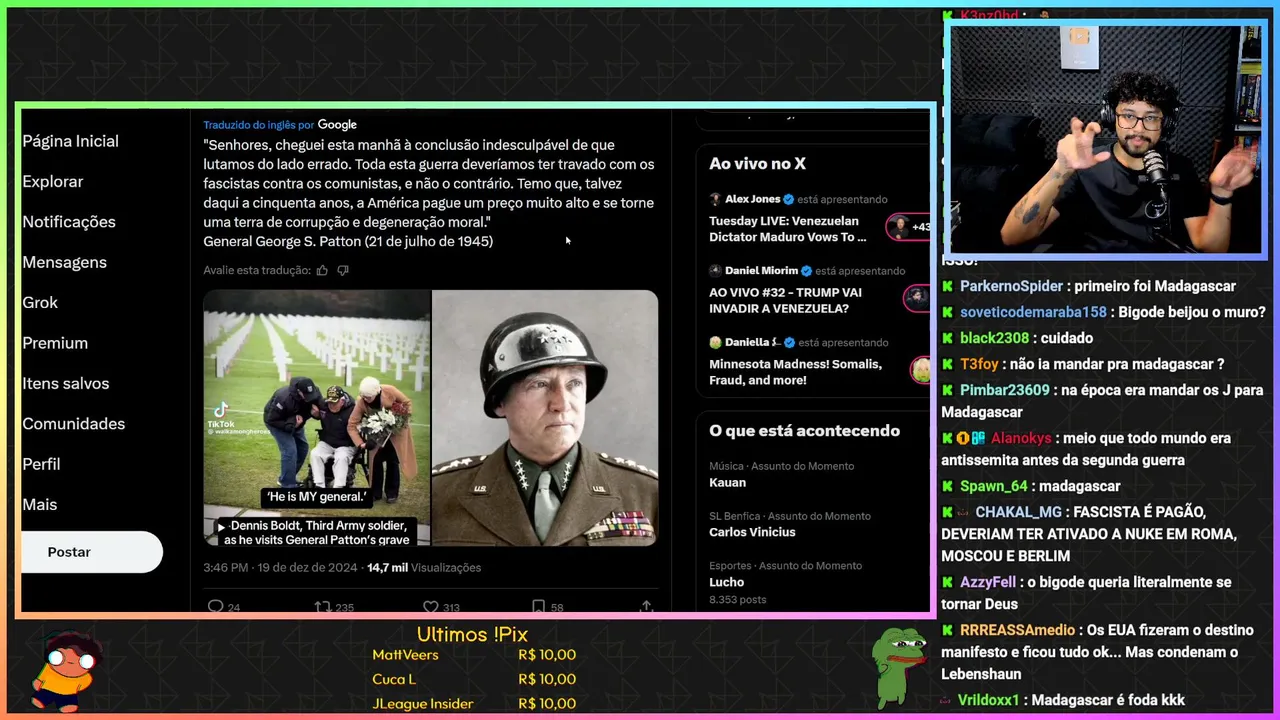The height and width of the screenshot is (720, 1280).
Task: Click the Ao vivo no X heading
Action: pos(757,164)
